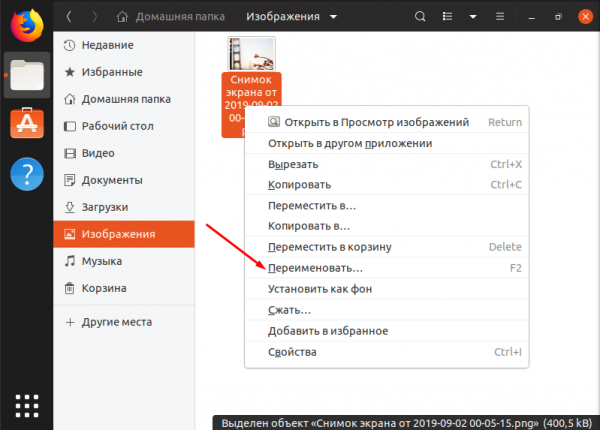600x430 pixels.
Task: Open Ubuntu Software from dock
Action: [x=27, y=123]
